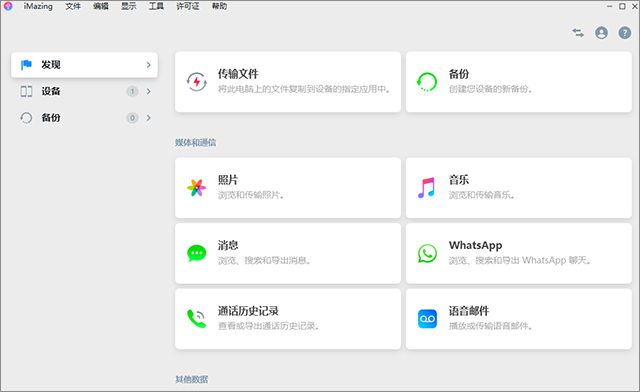The width and height of the screenshot is (640, 392).
Task: Click the 设备 count badge showing 1
Action: click(x=132, y=91)
